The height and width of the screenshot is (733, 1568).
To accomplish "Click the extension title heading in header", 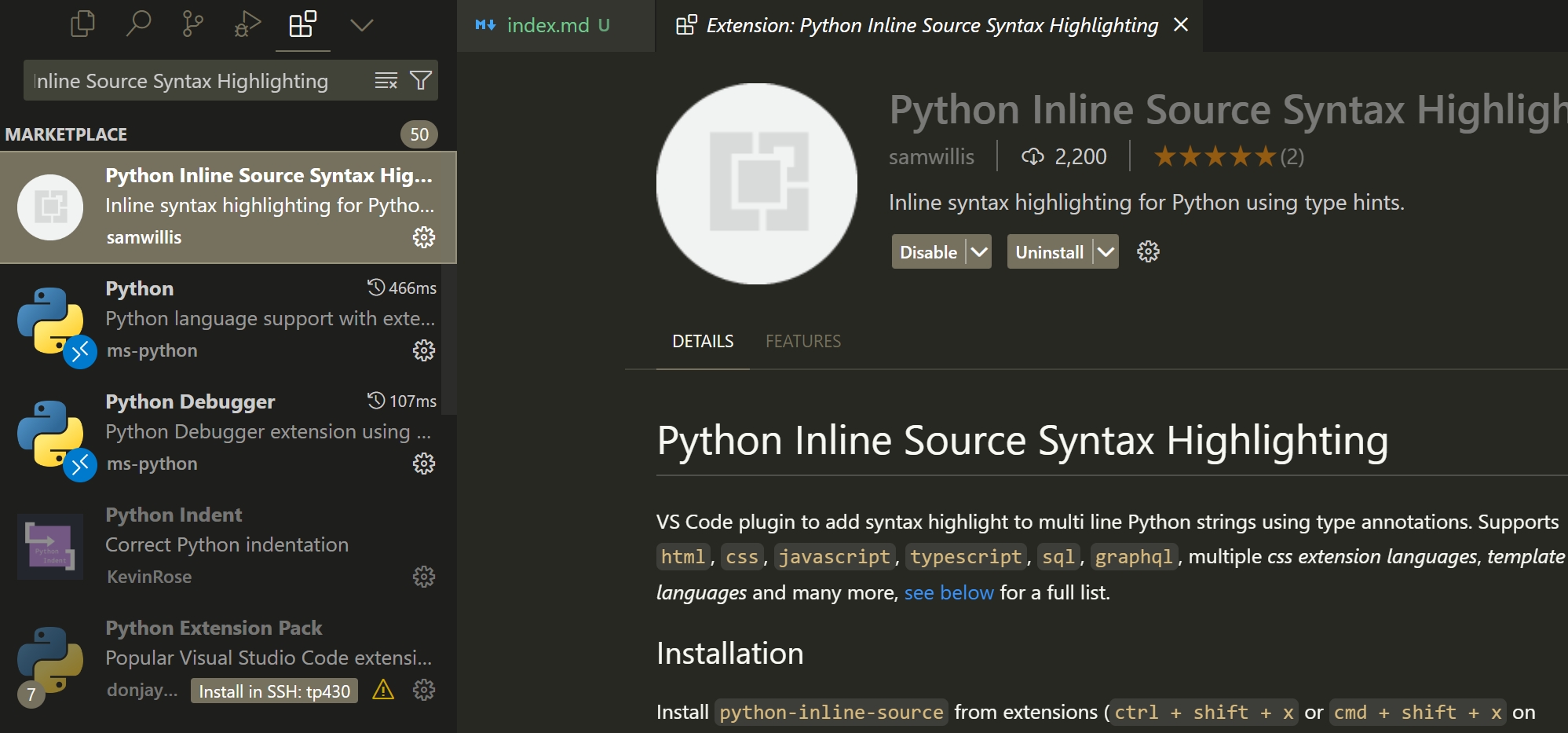I will click(x=1228, y=109).
